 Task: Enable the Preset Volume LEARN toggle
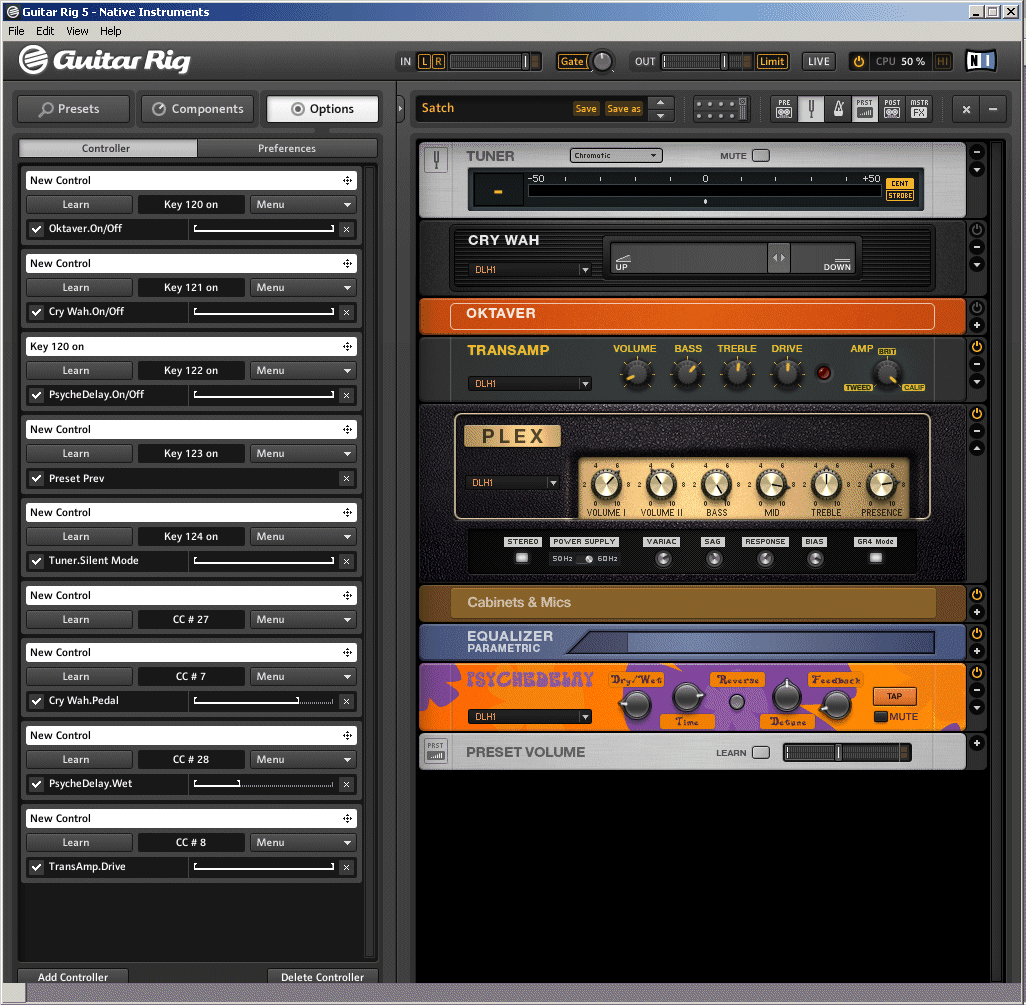pos(760,752)
